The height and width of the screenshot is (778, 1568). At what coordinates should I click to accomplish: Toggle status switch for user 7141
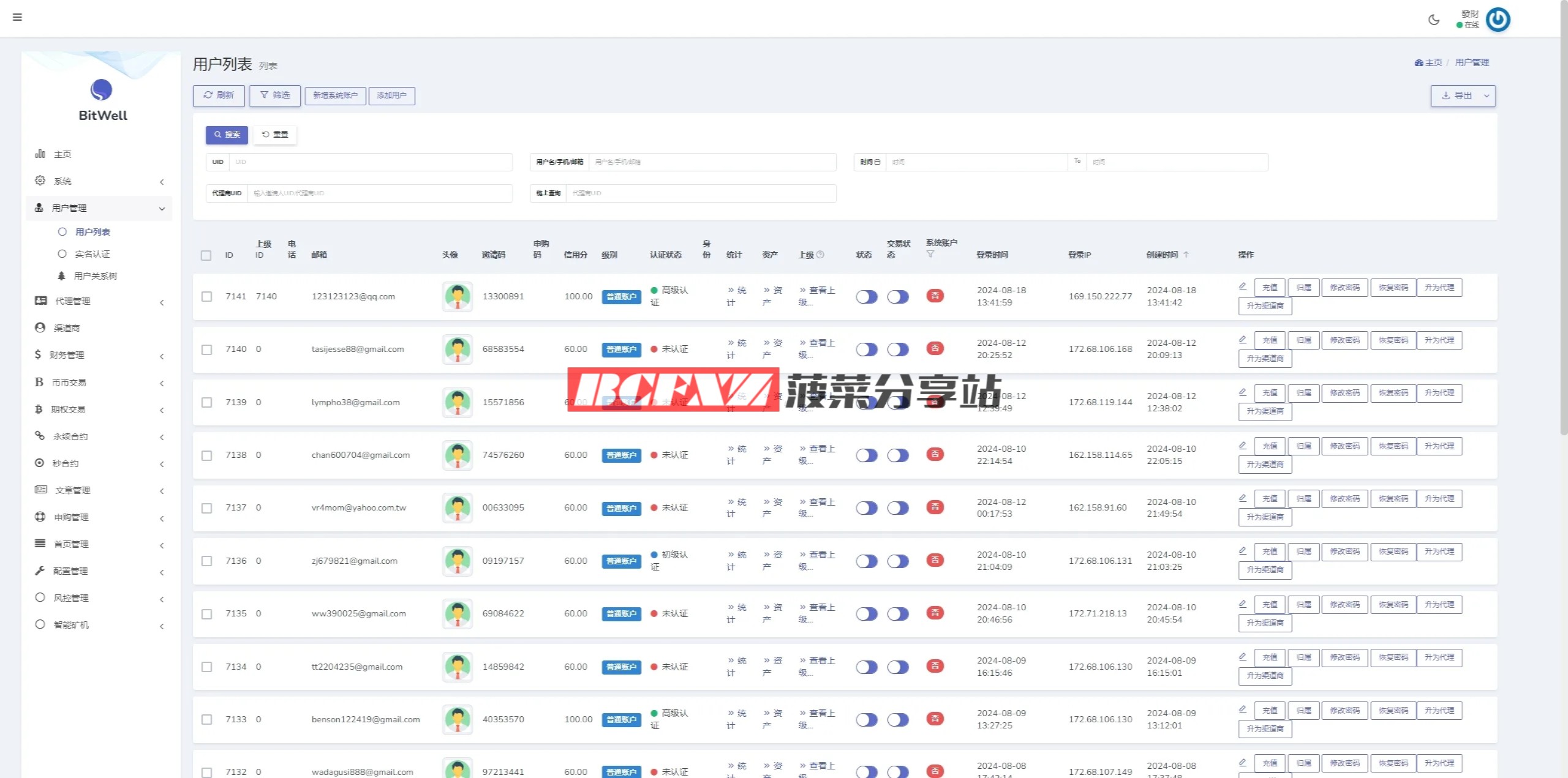click(867, 297)
